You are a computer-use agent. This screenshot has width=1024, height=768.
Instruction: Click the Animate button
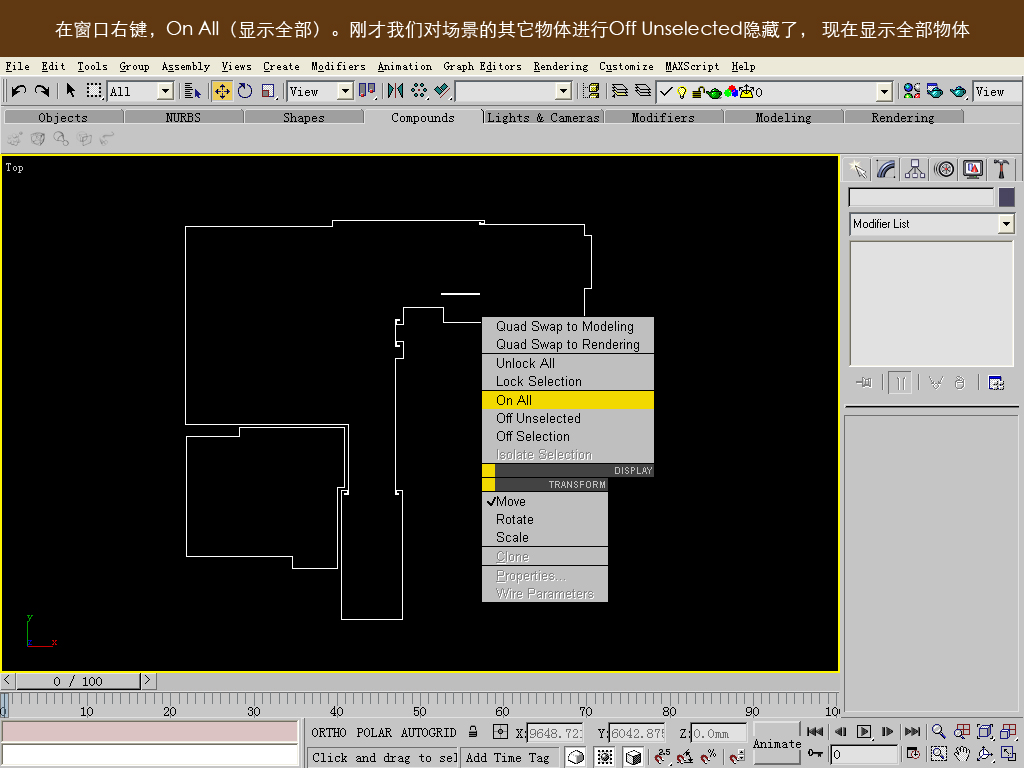click(776, 743)
